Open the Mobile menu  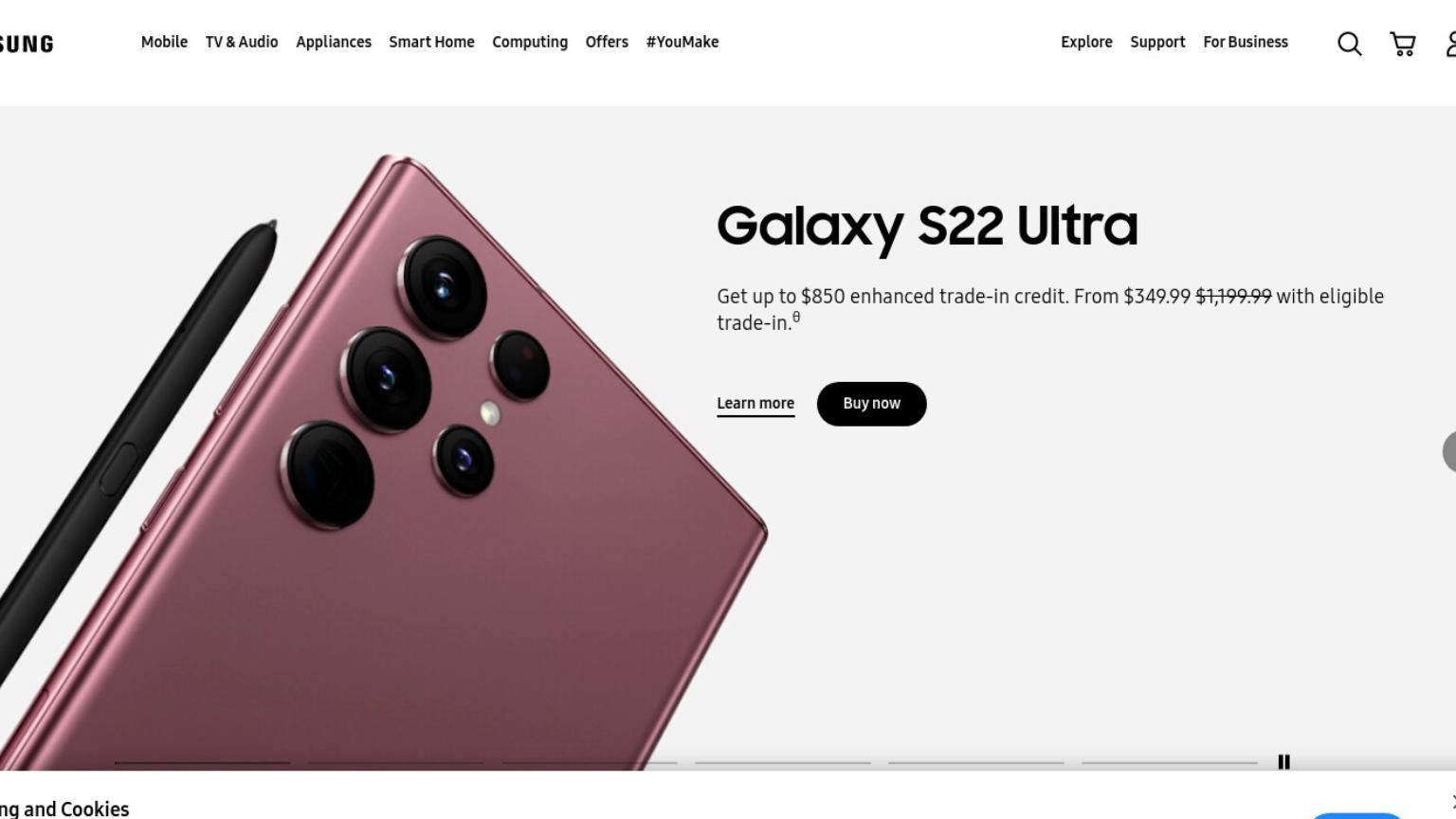pyautogui.click(x=164, y=42)
